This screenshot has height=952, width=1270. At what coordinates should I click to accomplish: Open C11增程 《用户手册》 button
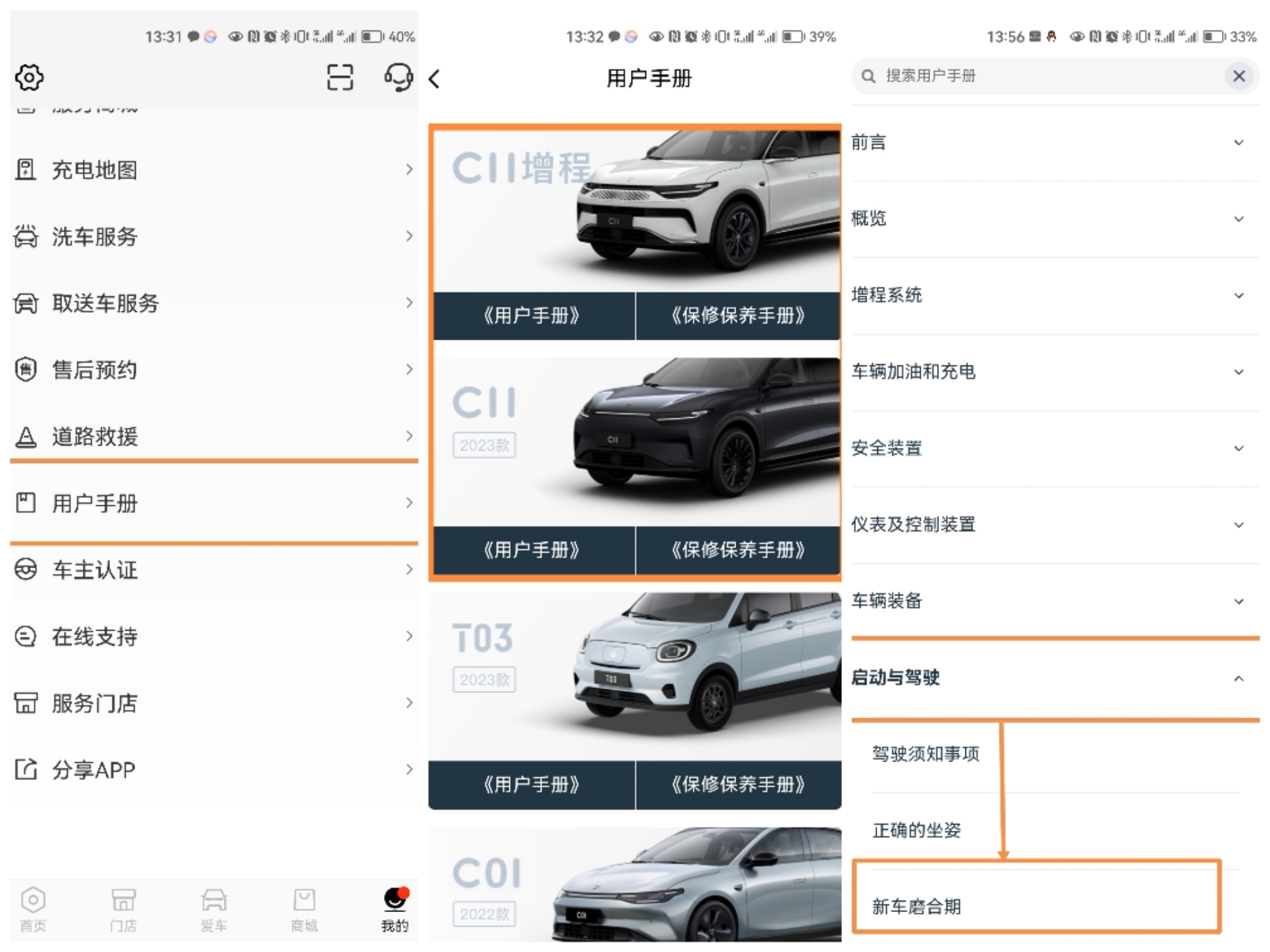533,316
